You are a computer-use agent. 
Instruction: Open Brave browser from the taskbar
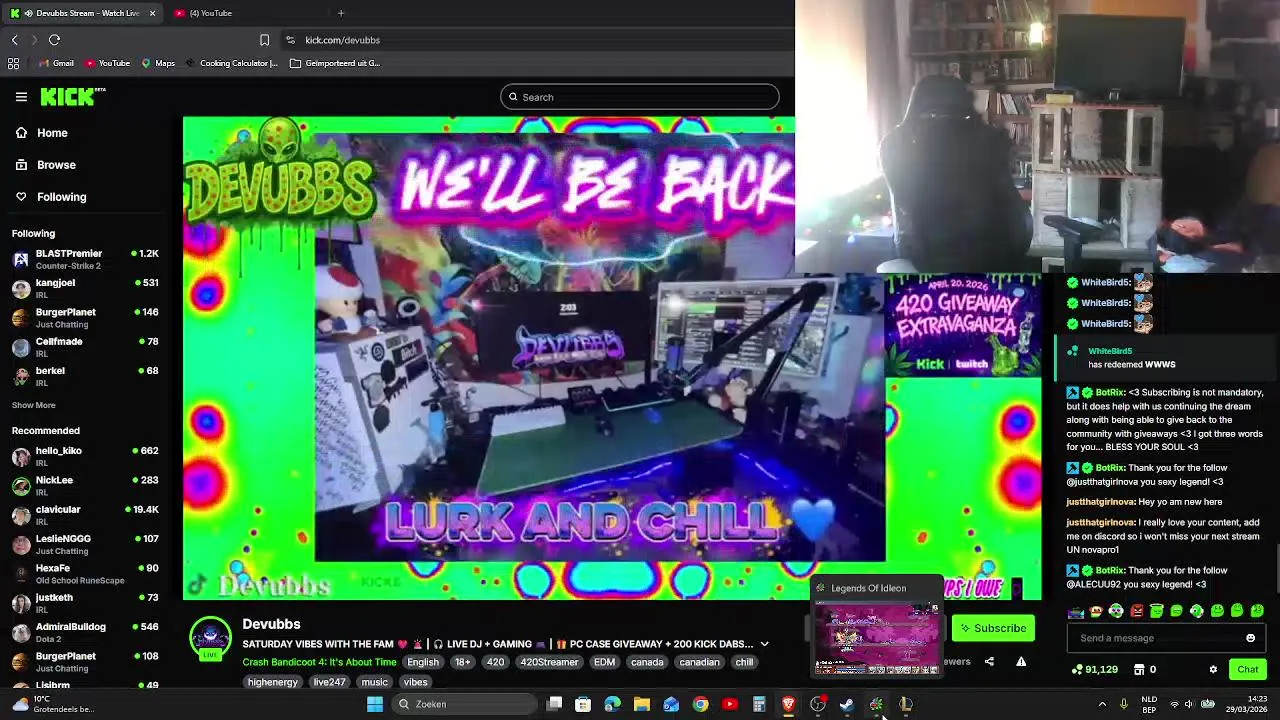(x=788, y=704)
